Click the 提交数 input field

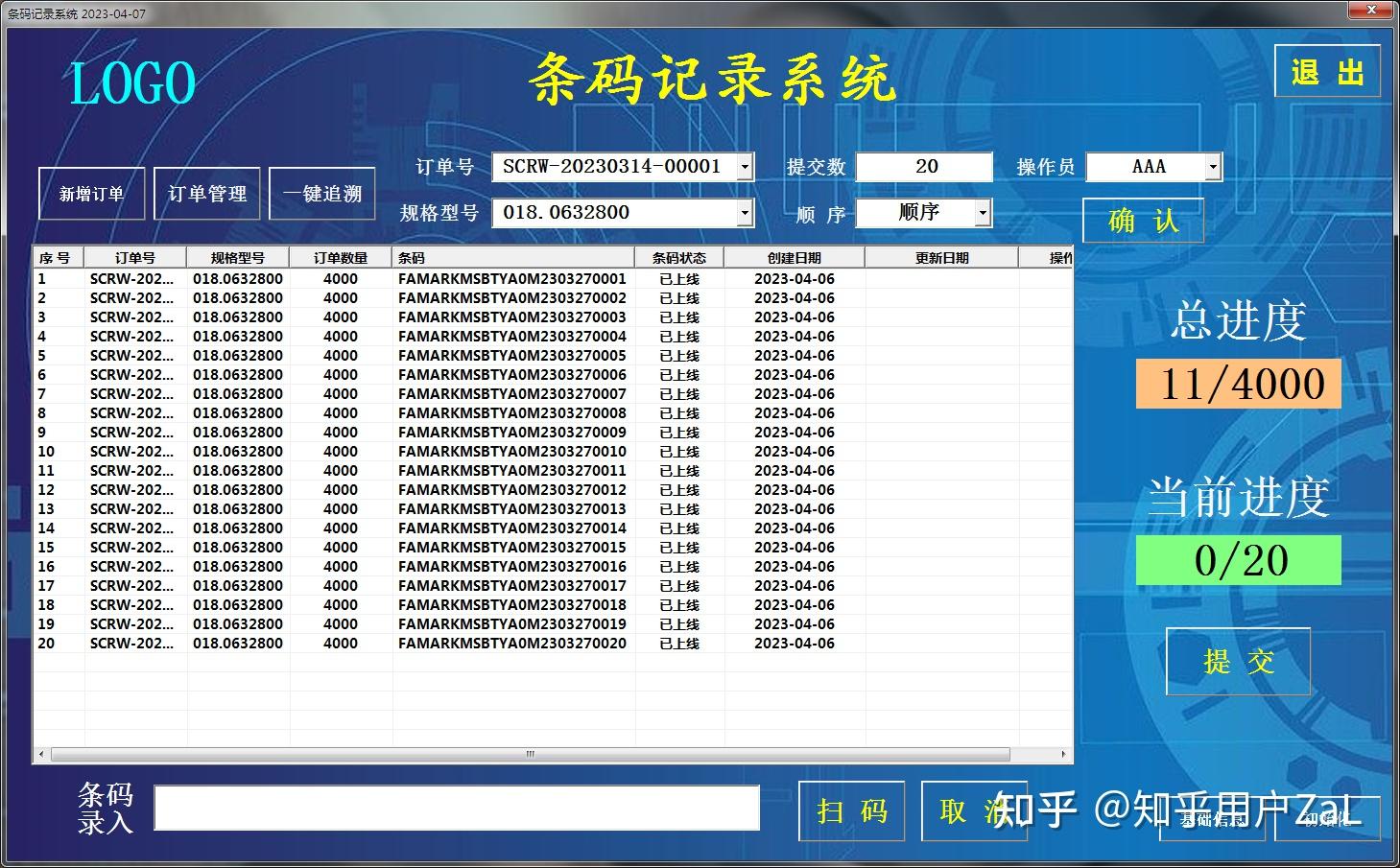point(925,167)
